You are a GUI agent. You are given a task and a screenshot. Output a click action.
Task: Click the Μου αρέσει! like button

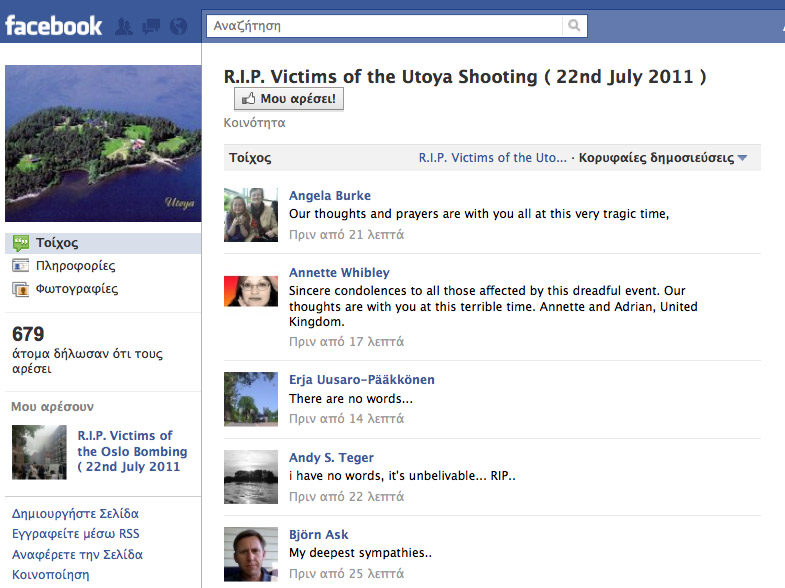[x=289, y=99]
